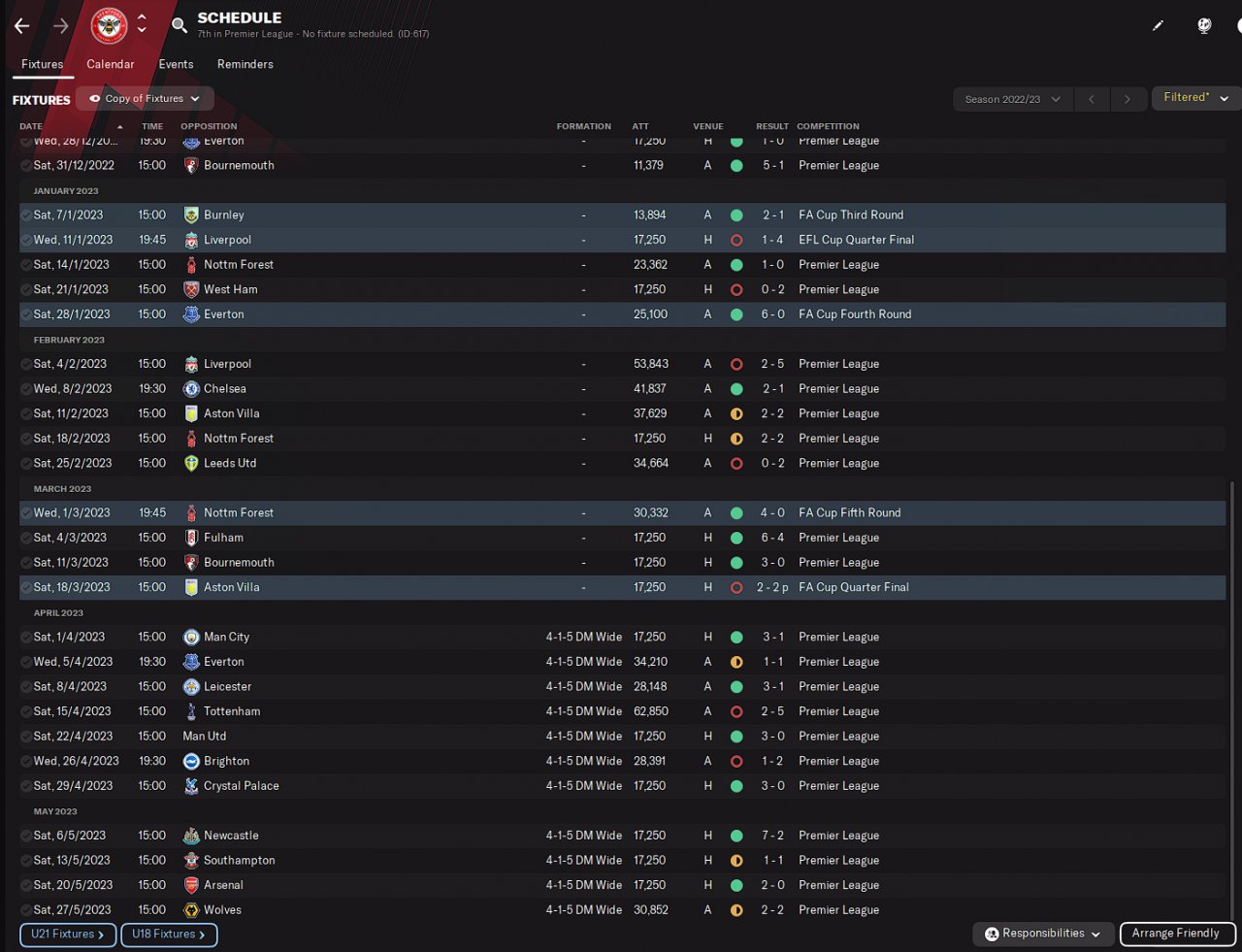Click the Crystal Palace club badge
The height and width of the screenshot is (952, 1242).
point(191,786)
